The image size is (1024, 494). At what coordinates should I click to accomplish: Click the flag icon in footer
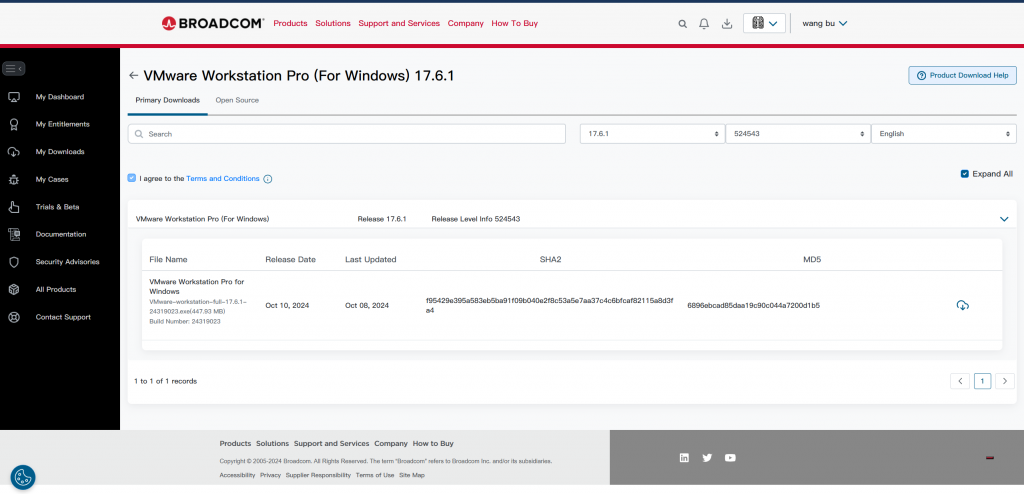tap(989, 458)
